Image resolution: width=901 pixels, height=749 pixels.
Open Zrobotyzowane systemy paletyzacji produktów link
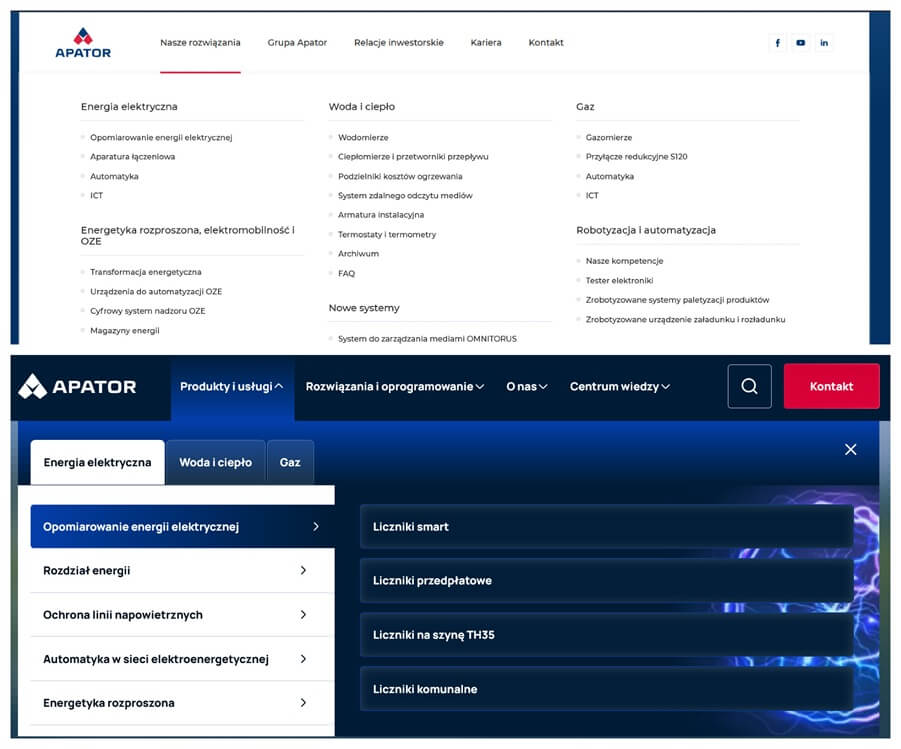pos(677,300)
